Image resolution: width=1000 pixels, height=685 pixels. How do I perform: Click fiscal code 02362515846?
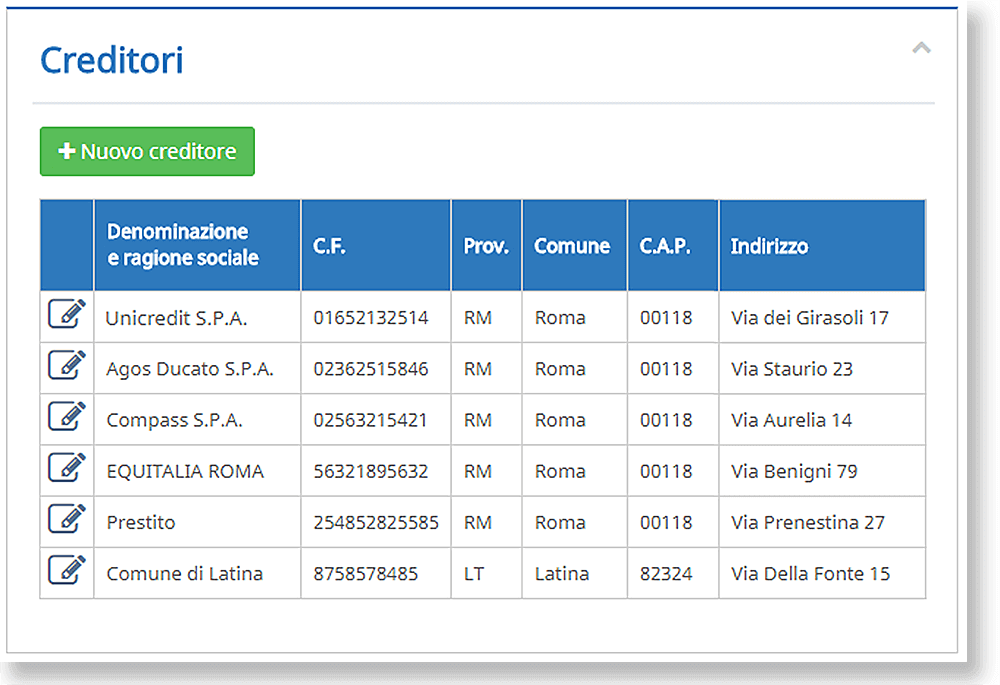click(x=371, y=369)
